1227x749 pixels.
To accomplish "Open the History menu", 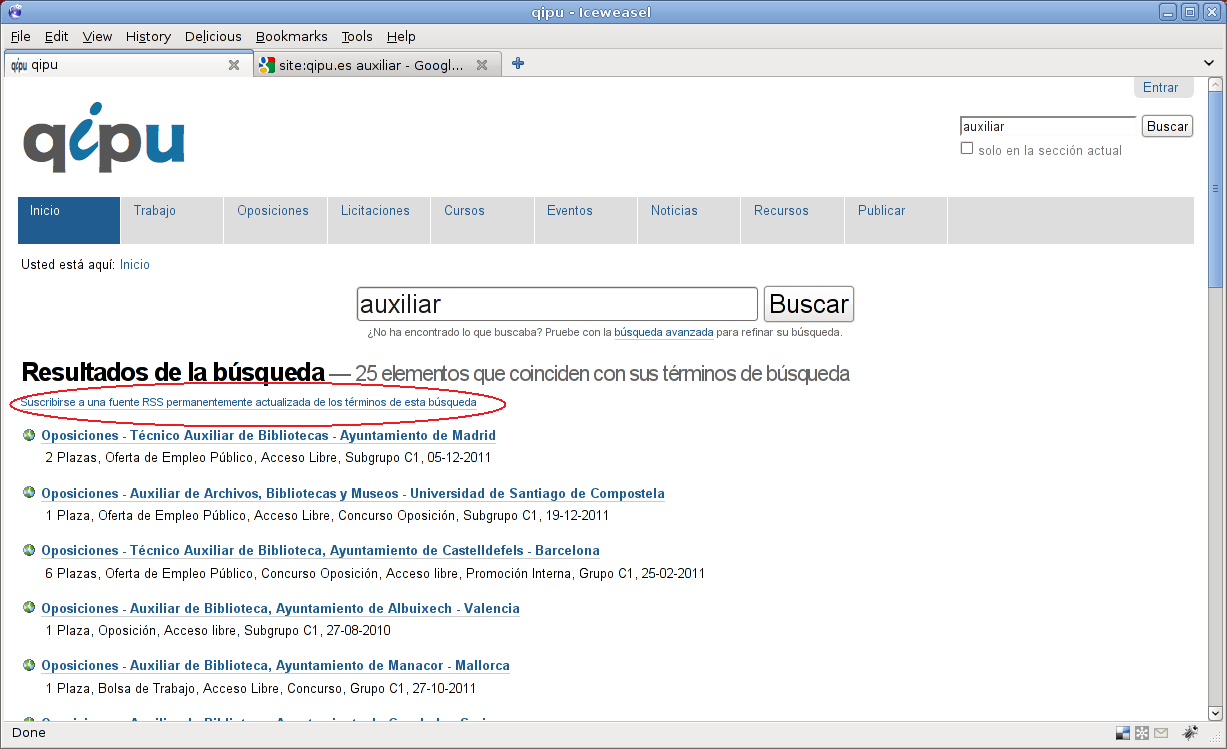I will [x=148, y=36].
